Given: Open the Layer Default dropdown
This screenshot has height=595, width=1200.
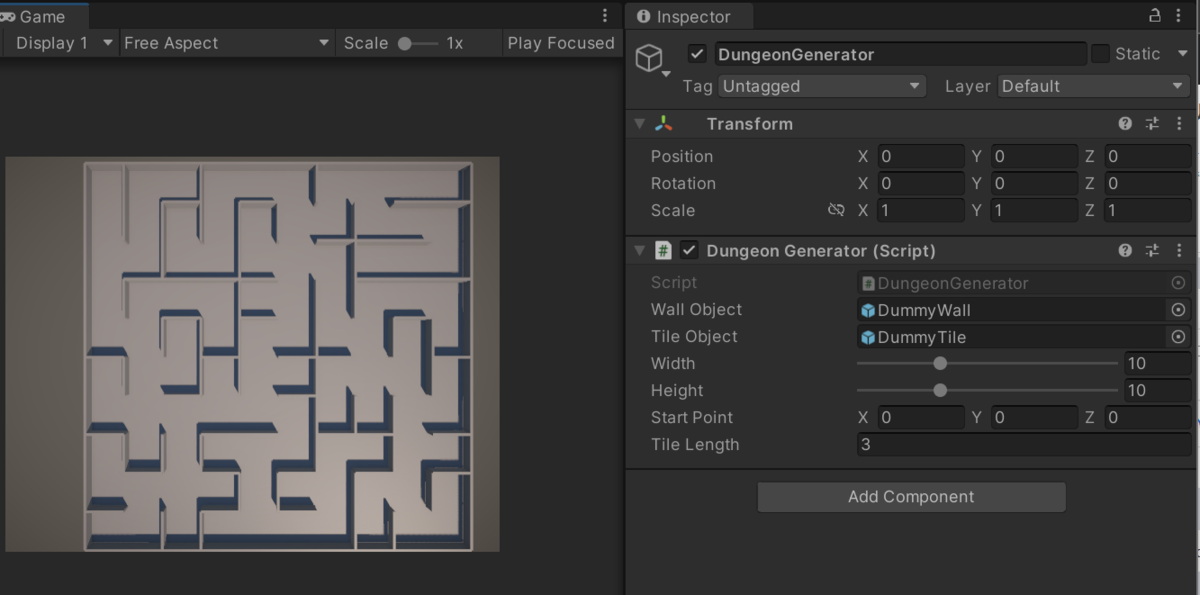Looking at the screenshot, I should (1093, 86).
